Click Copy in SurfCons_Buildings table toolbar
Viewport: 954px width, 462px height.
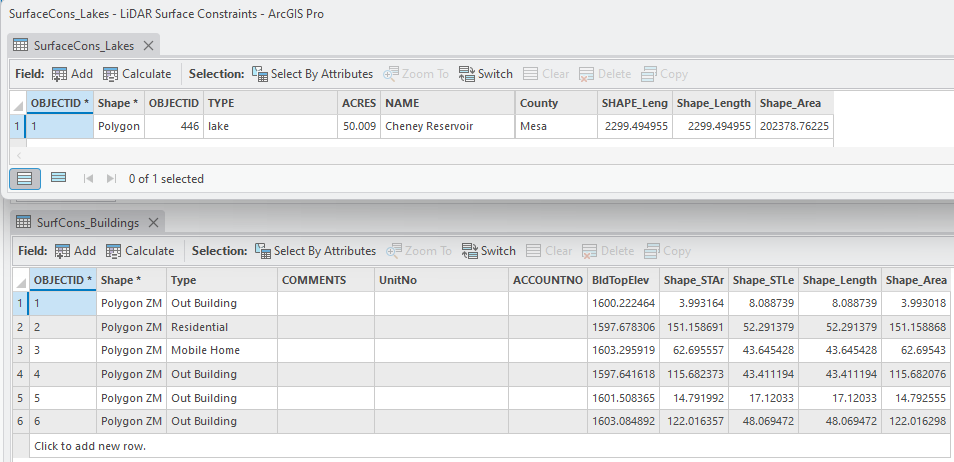click(x=667, y=251)
